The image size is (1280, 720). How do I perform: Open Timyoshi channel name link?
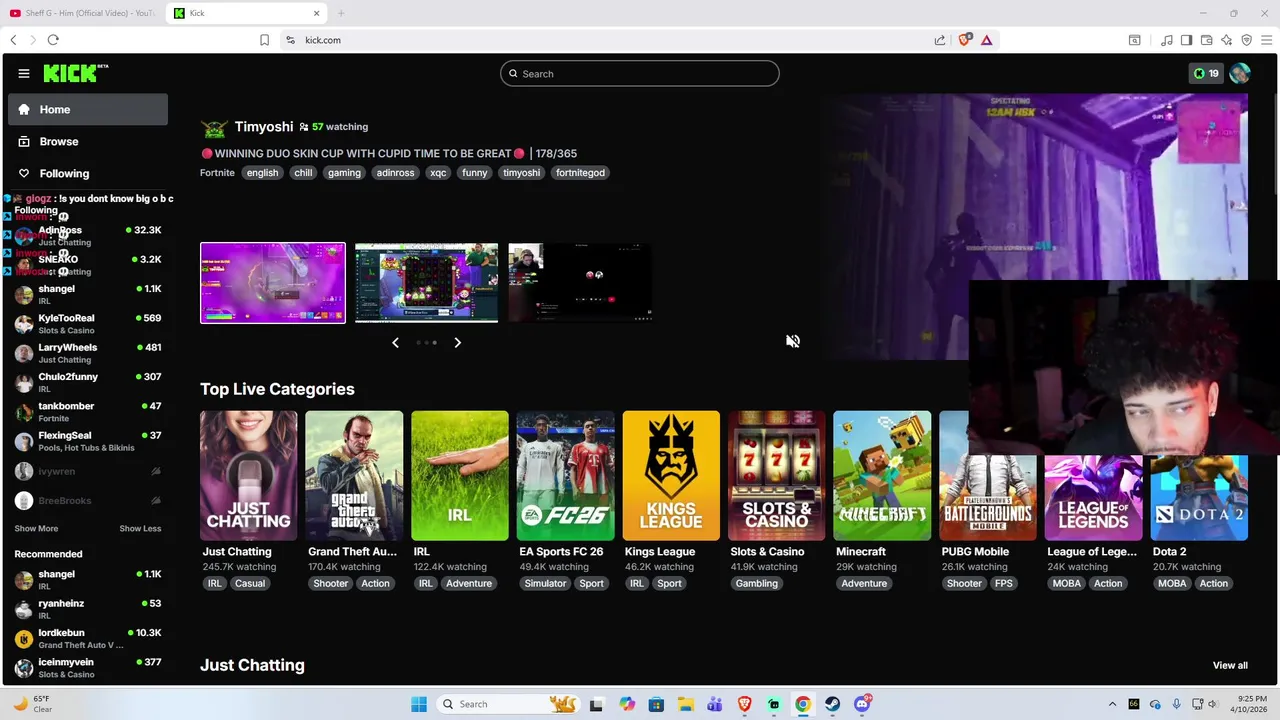[x=264, y=127]
